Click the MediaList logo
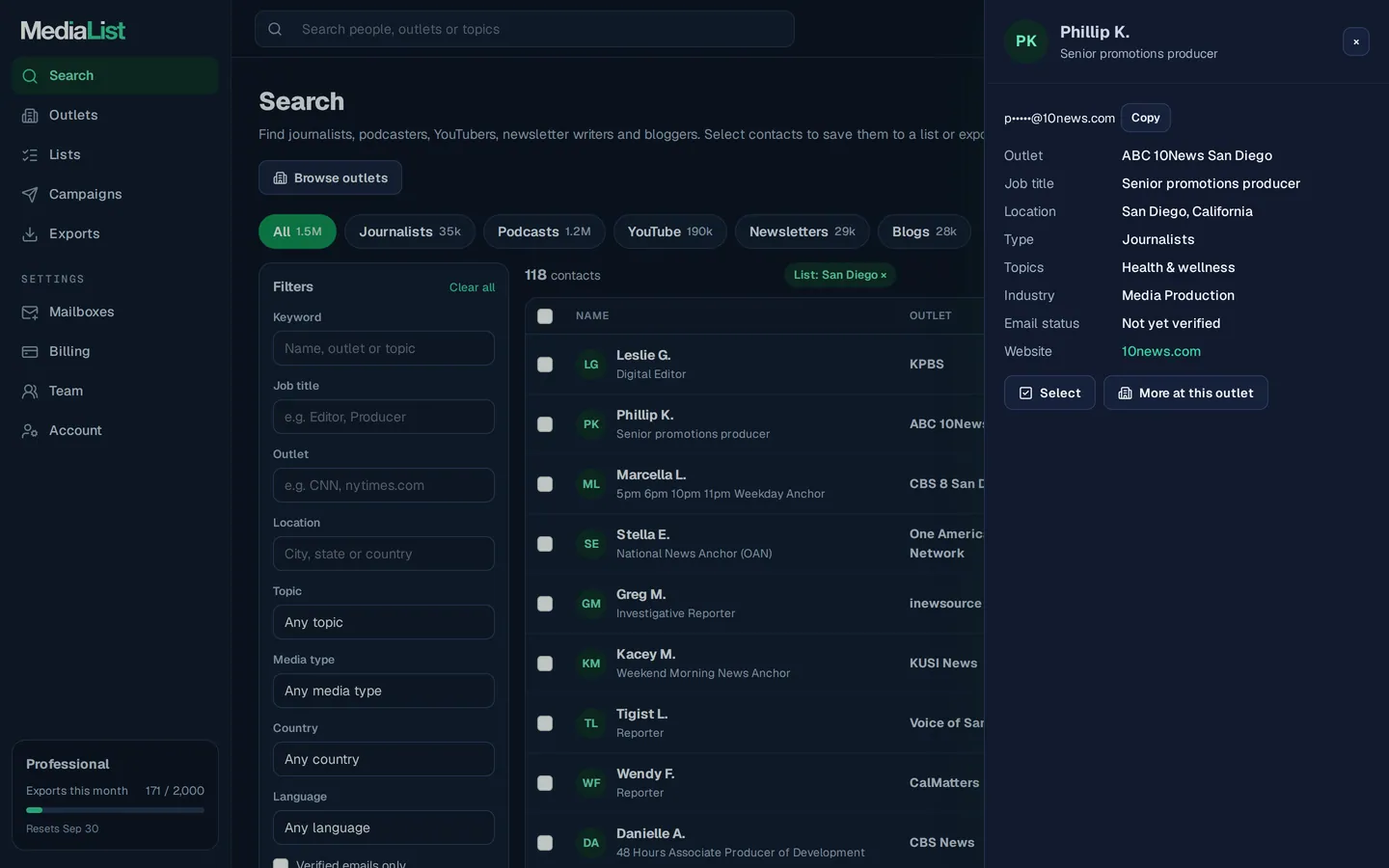The width and height of the screenshot is (1389, 868). (x=73, y=31)
